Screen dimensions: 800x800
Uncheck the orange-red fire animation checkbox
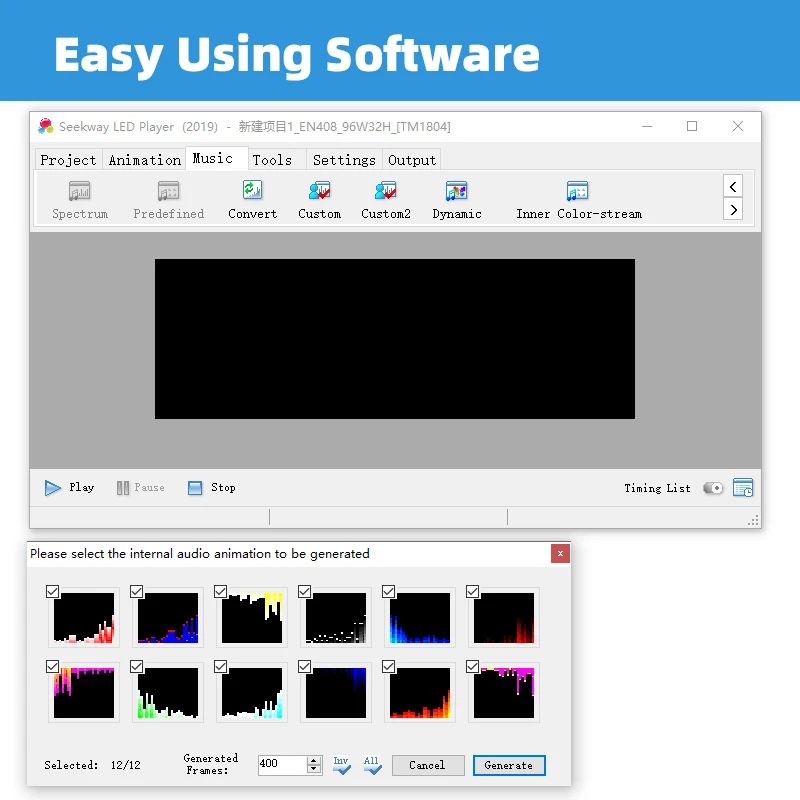pos(388,666)
